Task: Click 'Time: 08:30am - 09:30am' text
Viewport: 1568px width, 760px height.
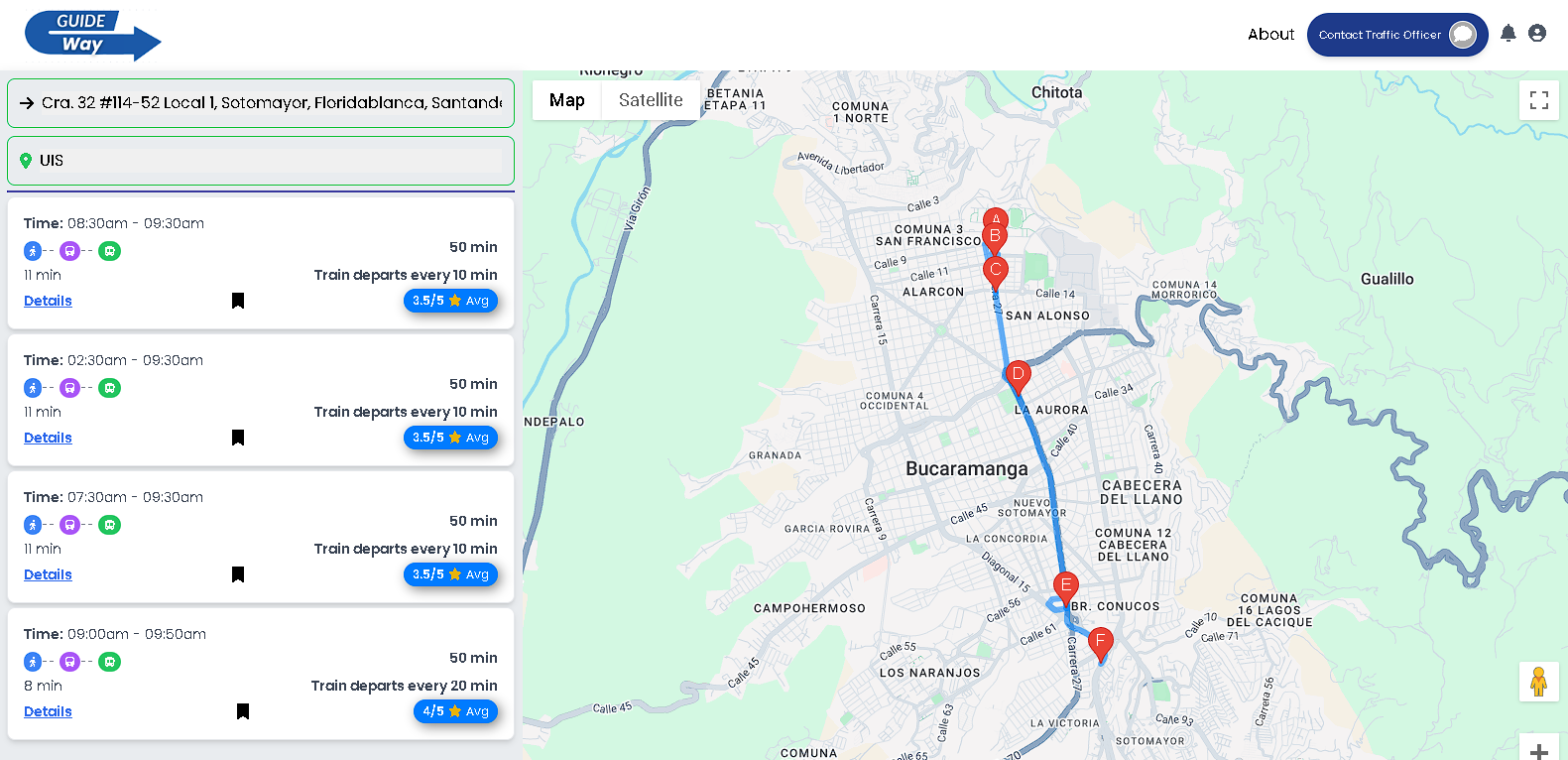Action: point(114,223)
